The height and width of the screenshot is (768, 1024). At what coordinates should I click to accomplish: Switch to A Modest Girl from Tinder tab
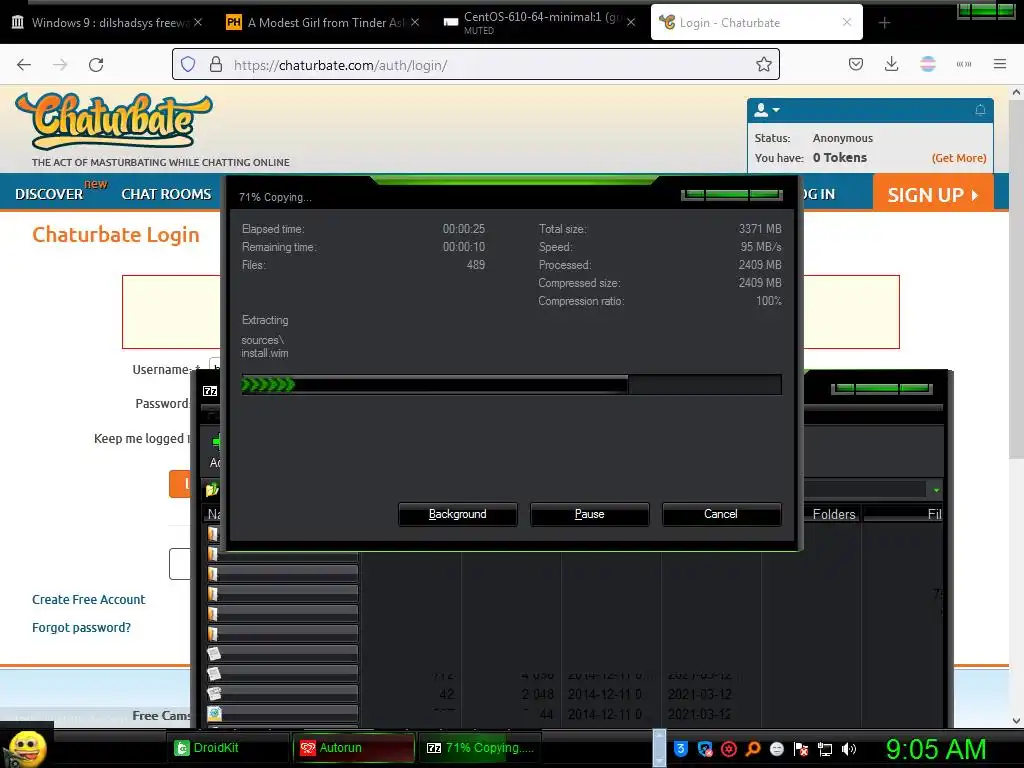point(323,23)
